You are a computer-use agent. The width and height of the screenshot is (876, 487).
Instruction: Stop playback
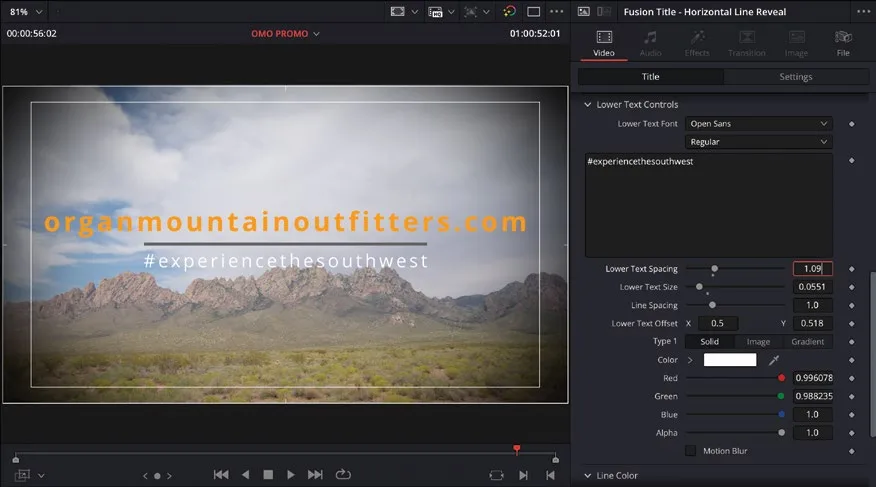tap(268, 475)
